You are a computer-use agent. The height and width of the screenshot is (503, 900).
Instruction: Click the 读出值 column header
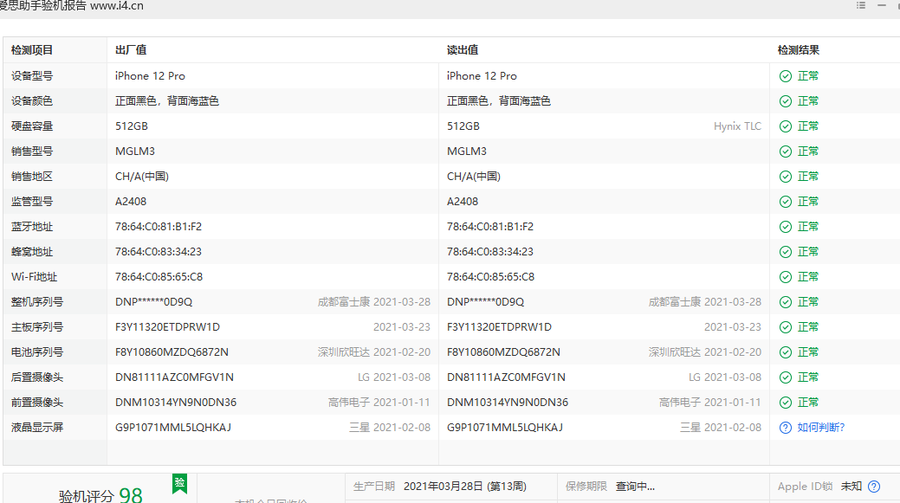(x=463, y=50)
